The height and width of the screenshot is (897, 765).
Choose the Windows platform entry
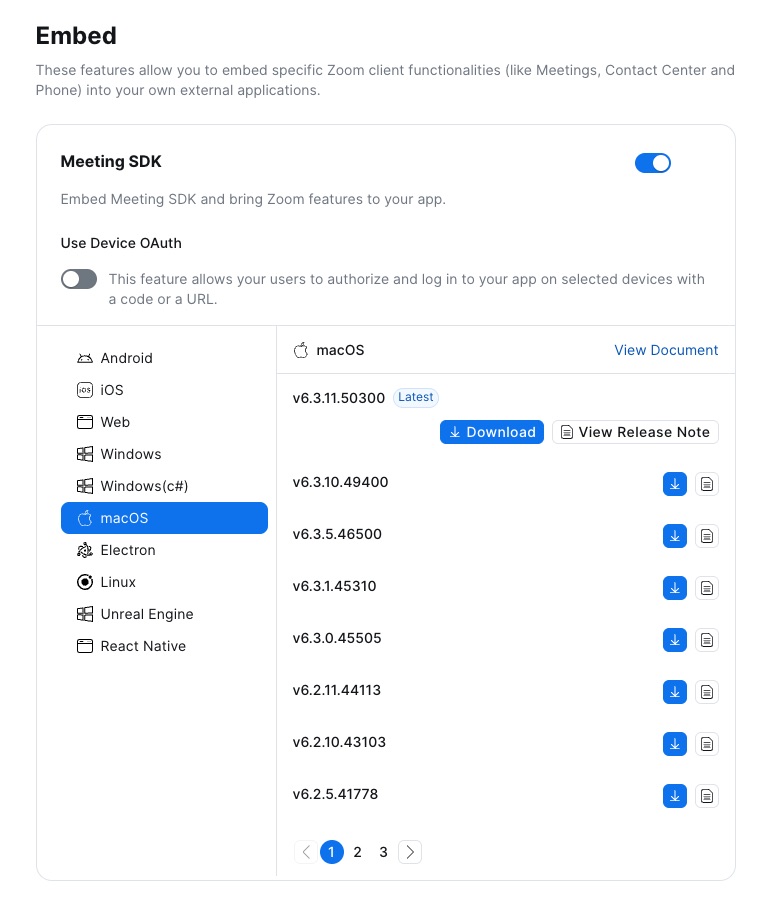[x=164, y=454]
